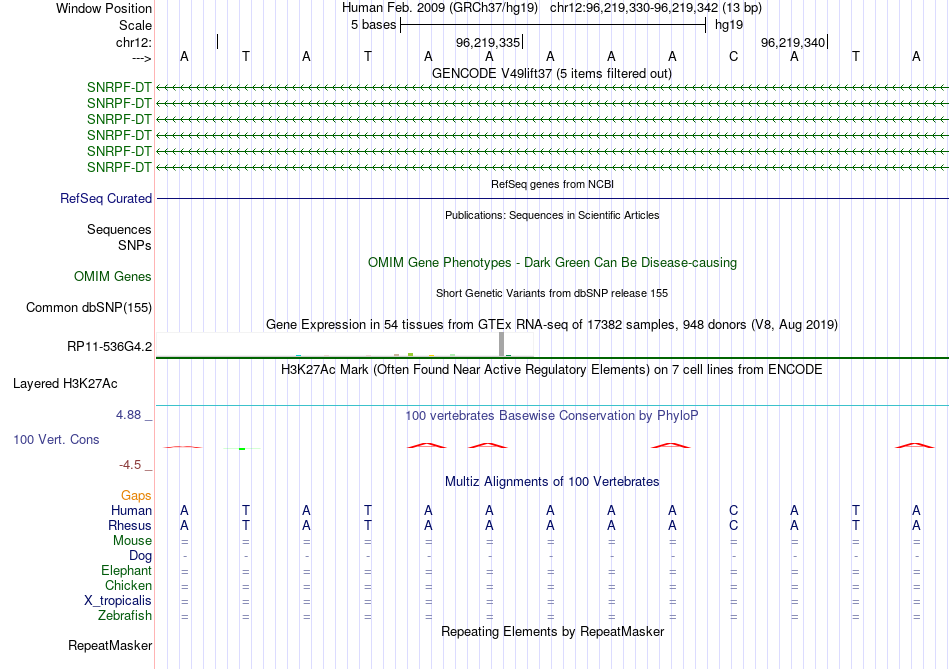Image resolution: width=950 pixels, height=669 pixels.
Task: Open the H3K27Ac Mark track title
Action: pyautogui.click(x=551, y=370)
